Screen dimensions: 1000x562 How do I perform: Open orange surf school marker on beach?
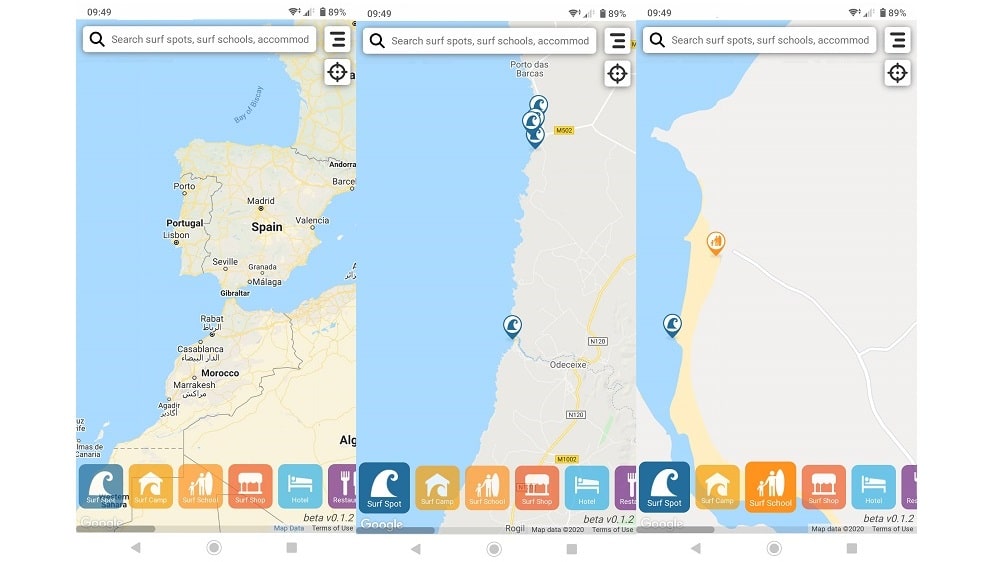716,243
